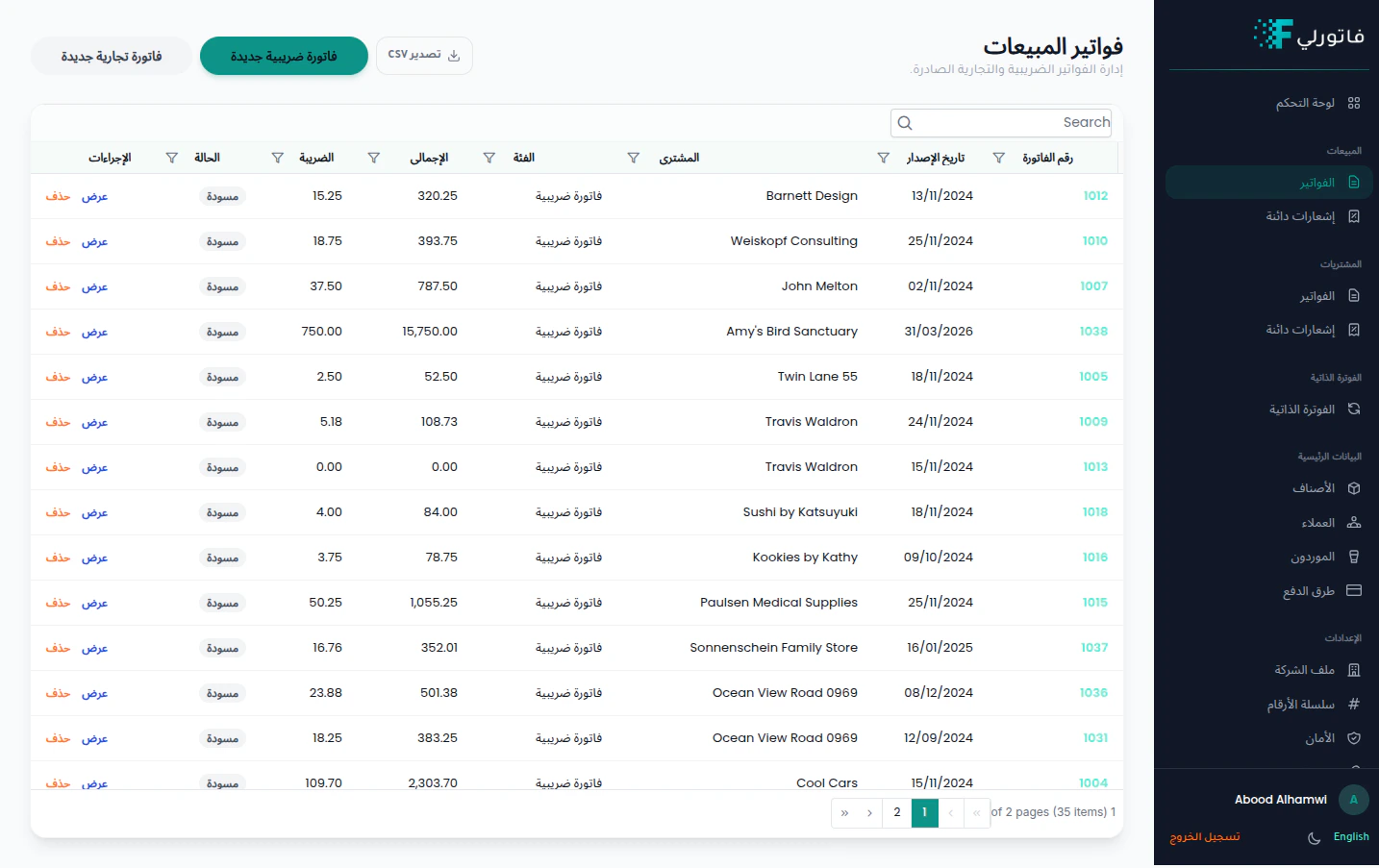Click the payment methods (طرق الدفع) card icon
1379x868 pixels.
tap(1354, 591)
